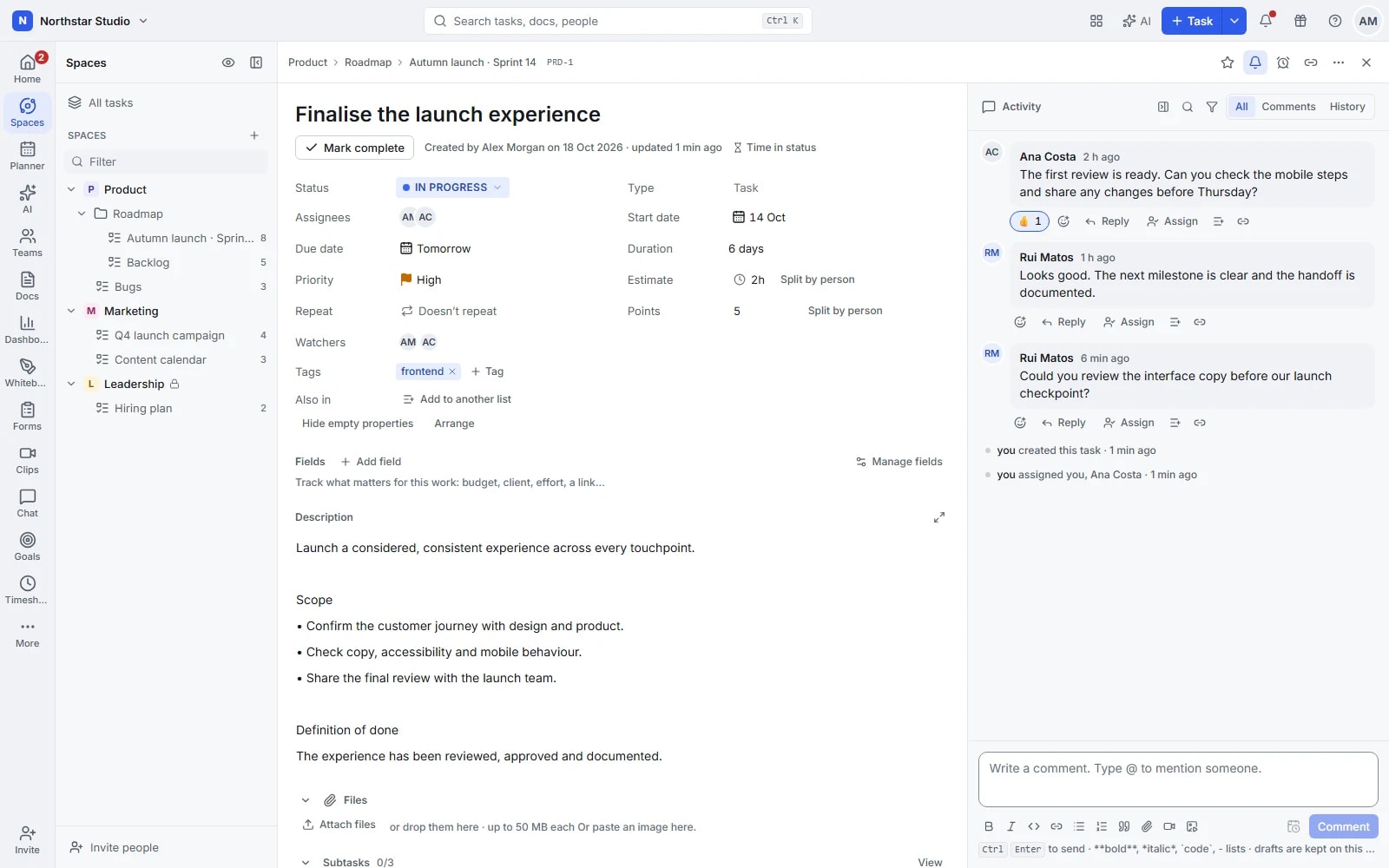Remove the frontend tag chip

(452, 372)
